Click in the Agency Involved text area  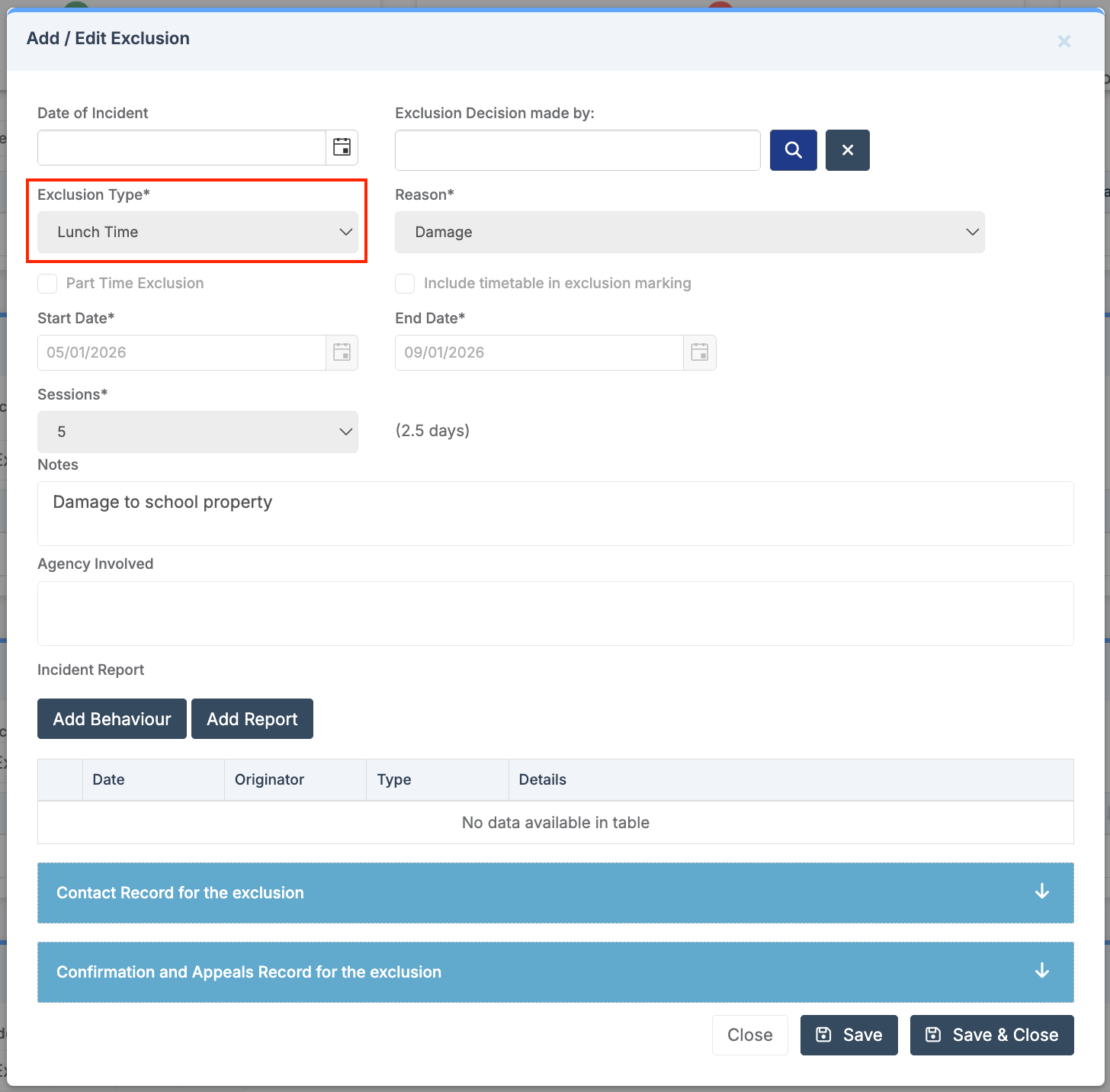555,614
